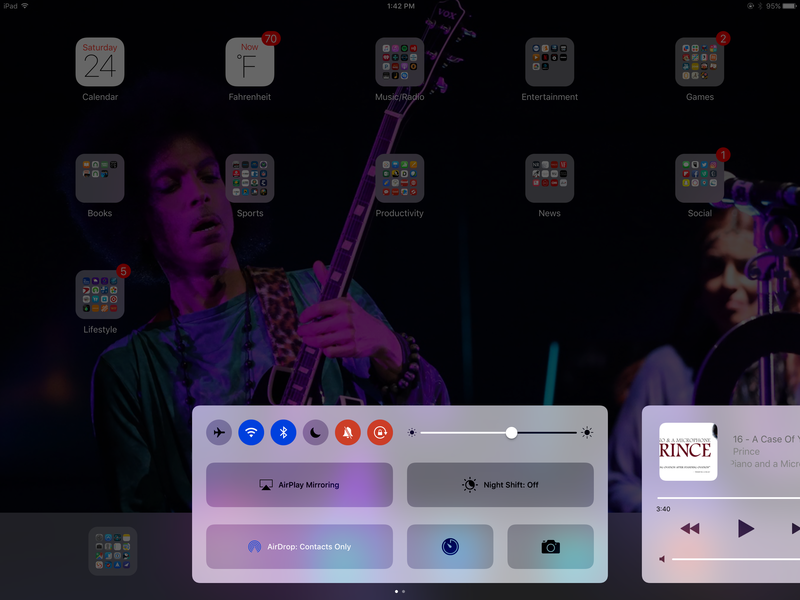Open the Social folder
800x600 pixels.
pyautogui.click(x=699, y=178)
